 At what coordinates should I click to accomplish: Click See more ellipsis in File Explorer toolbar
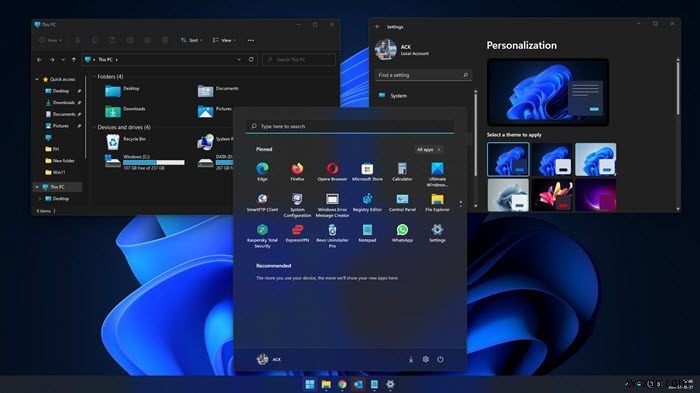[x=251, y=40]
